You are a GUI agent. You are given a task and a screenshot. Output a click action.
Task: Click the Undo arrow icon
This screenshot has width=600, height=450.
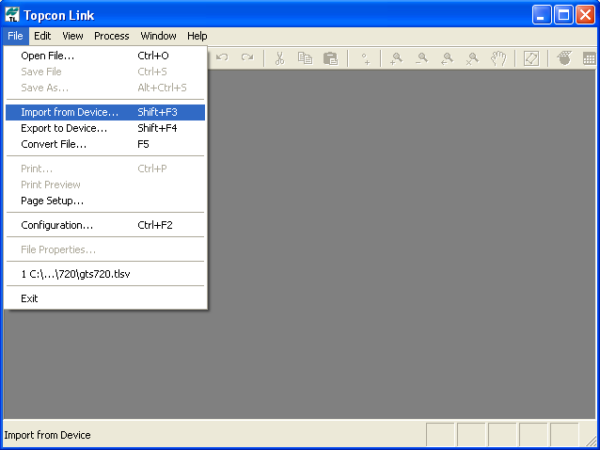[x=222, y=59]
